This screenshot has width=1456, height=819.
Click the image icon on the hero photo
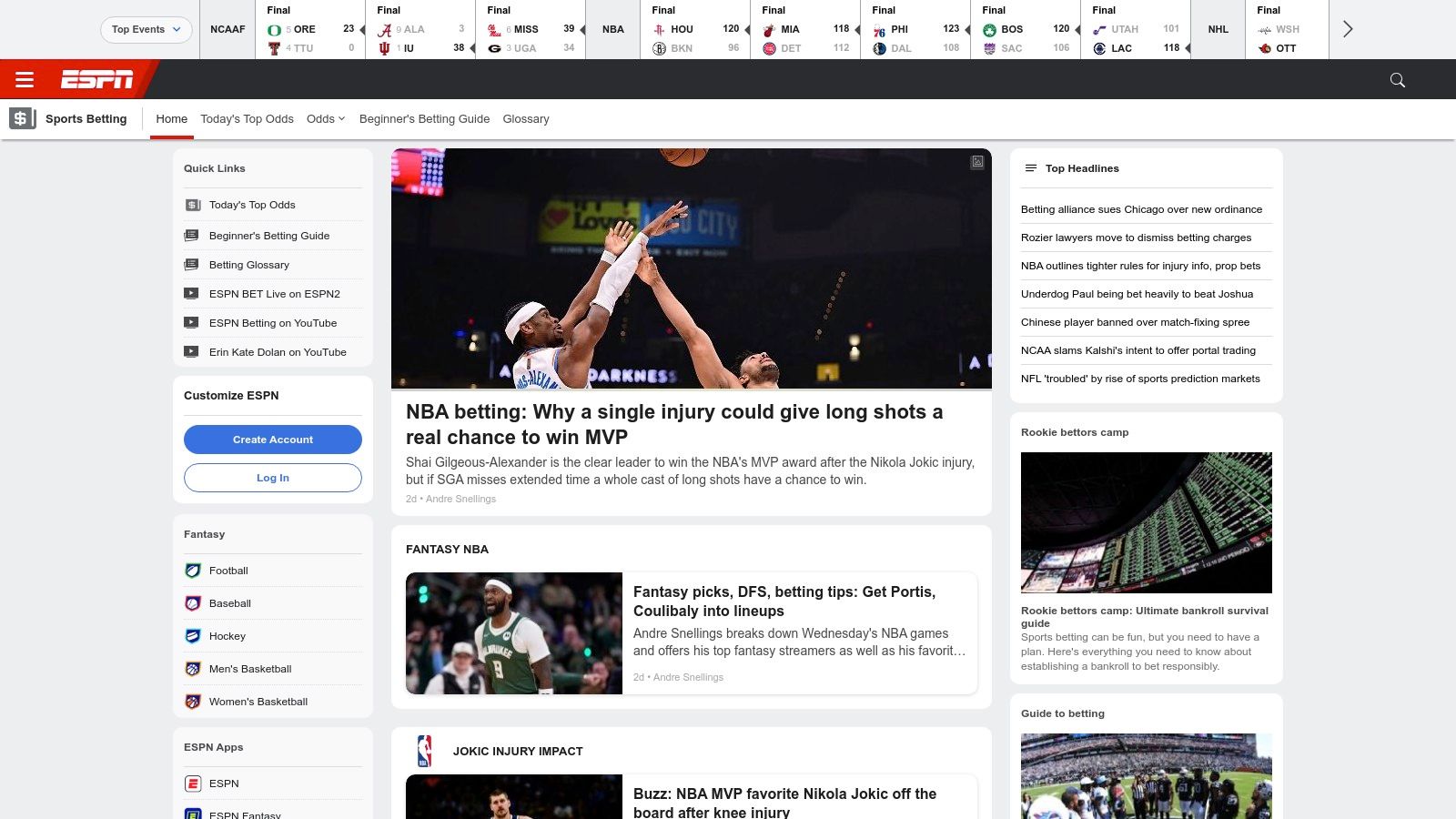tap(977, 162)
